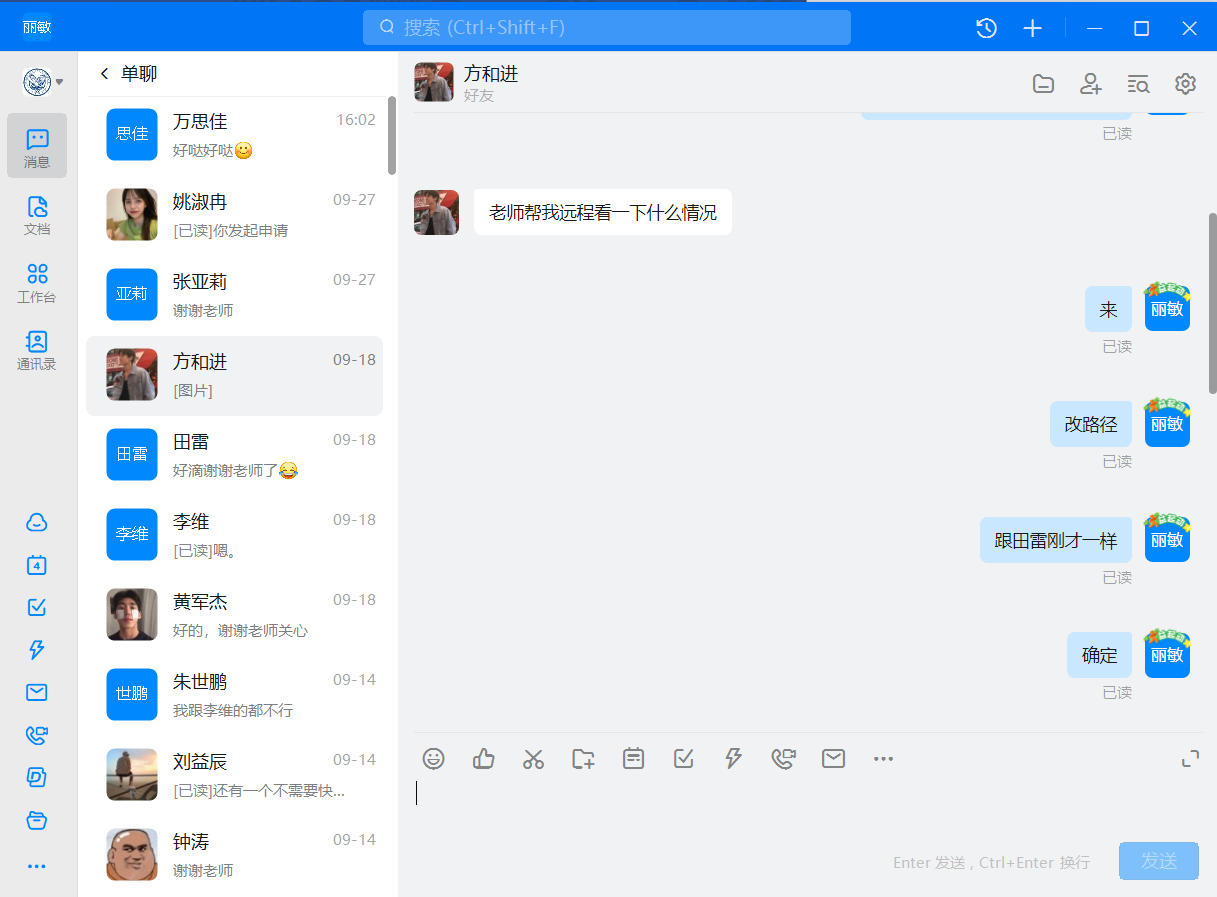Viewport: 1217px width, 897px height.
Task: Show more tools via ellipsis in chat toolbar
Action: tap(883, 759)
